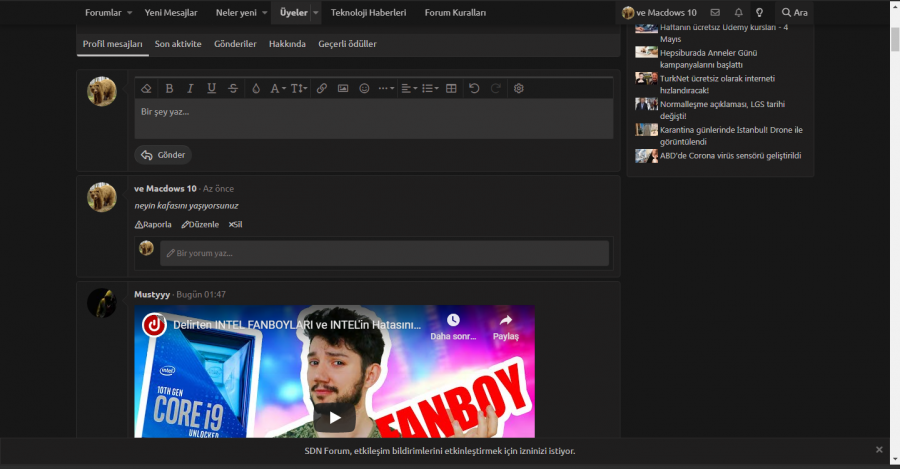Go to Yeni Mesajlar

coord(171,13)
